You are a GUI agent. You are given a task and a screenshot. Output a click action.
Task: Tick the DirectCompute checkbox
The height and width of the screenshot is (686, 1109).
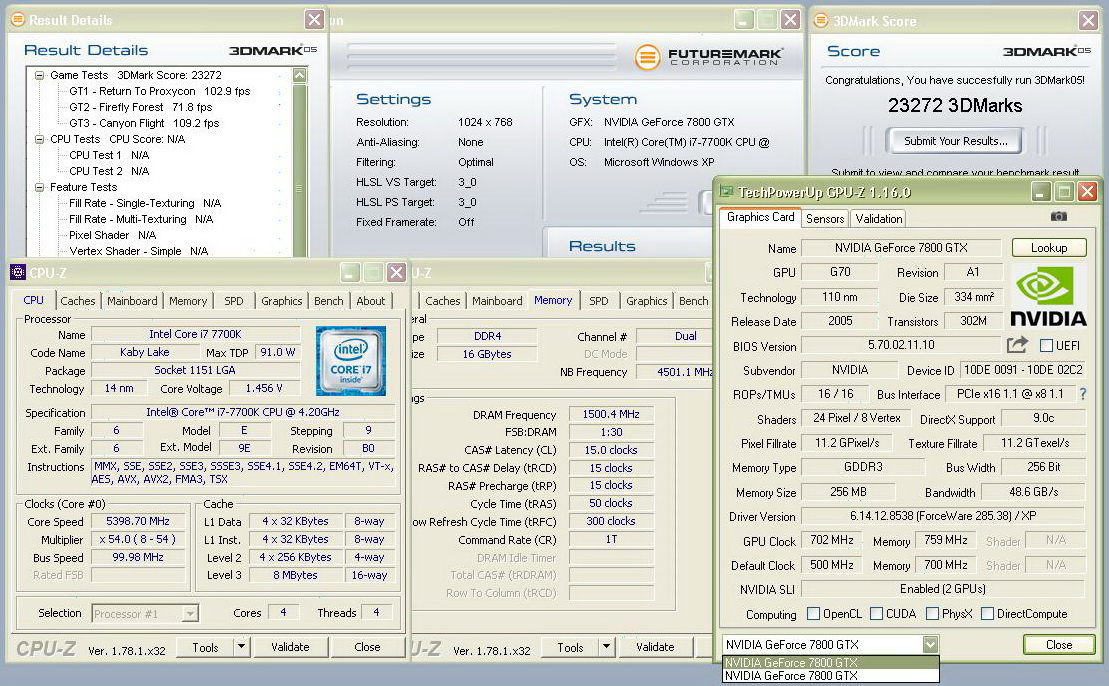click(987, 613)
